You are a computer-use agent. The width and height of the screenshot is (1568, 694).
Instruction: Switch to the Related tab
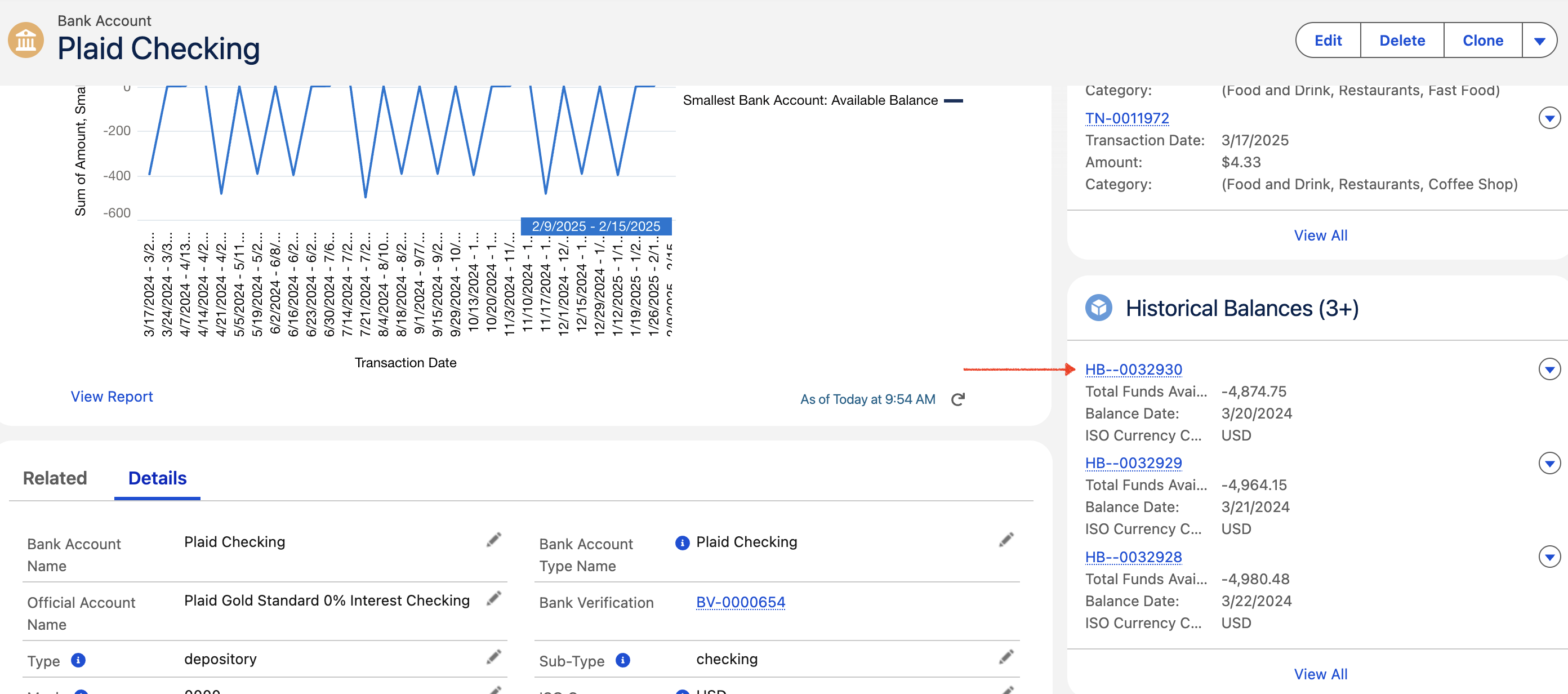[x=55, y=478]
